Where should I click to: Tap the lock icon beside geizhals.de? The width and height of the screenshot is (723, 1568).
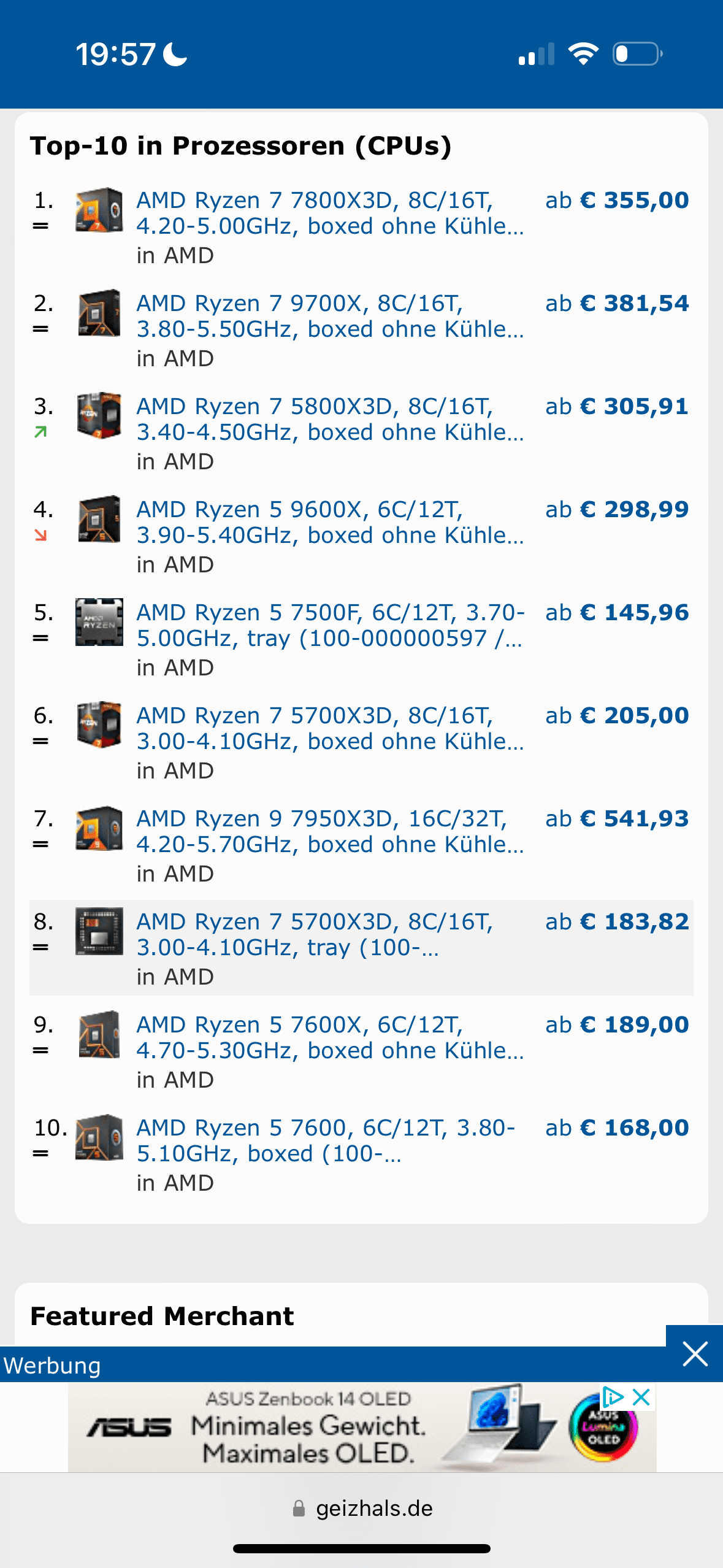[x=299, y=1508]
